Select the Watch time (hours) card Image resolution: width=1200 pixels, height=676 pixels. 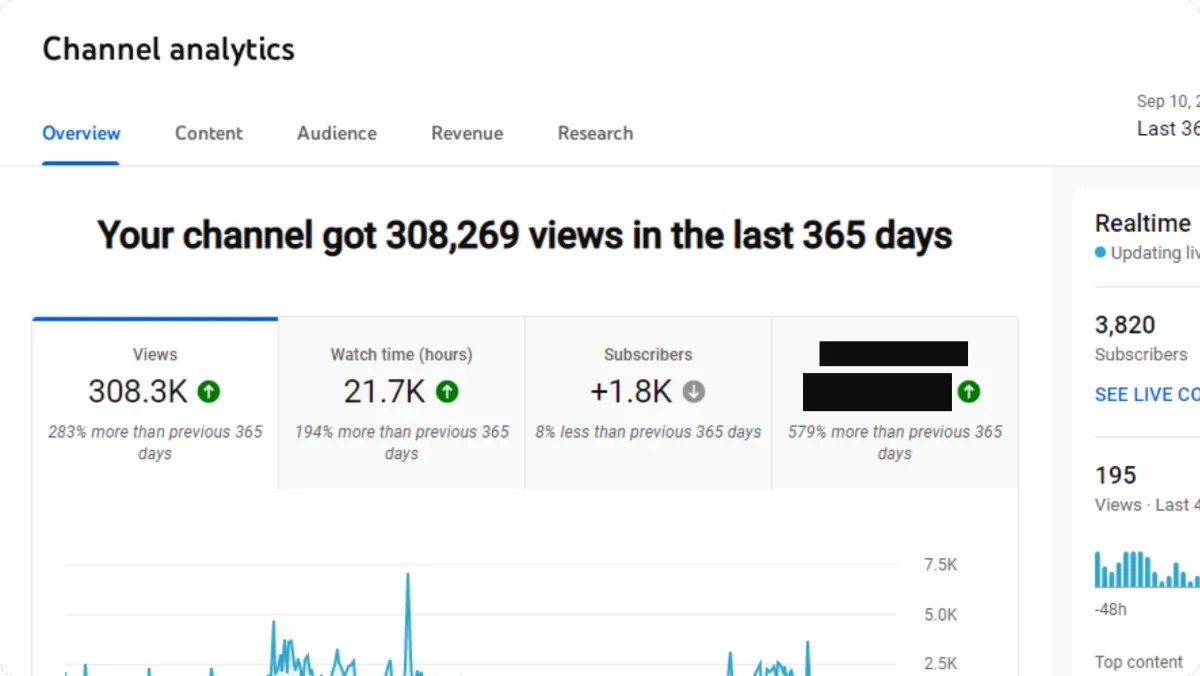(401, 403)
